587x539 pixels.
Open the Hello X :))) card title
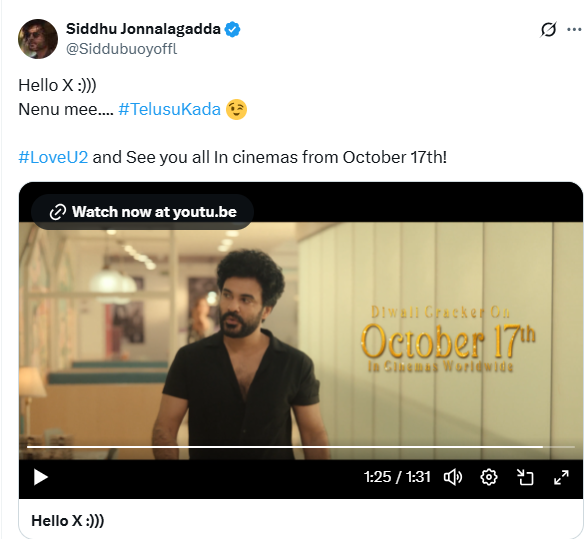coord(68,521)
